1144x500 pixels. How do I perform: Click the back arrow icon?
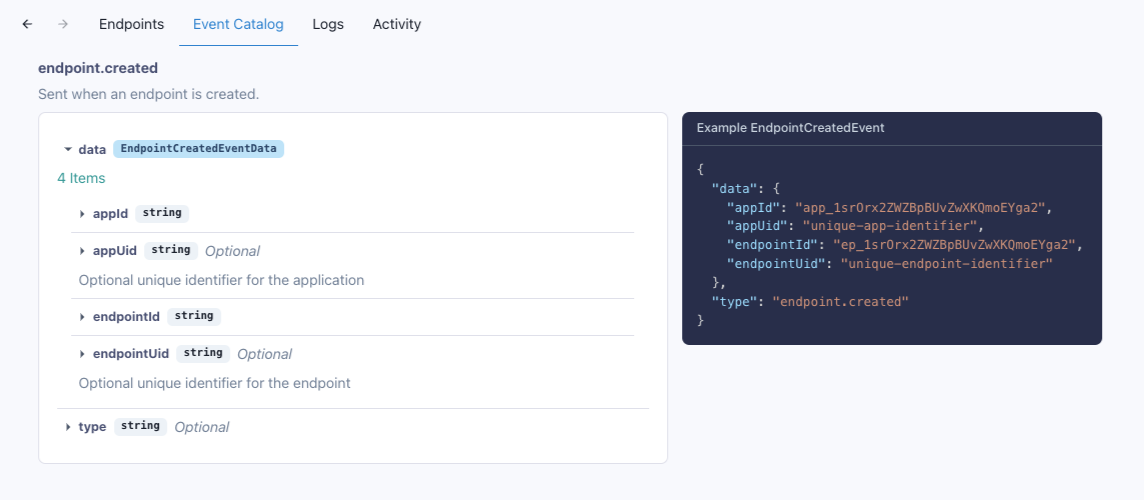pos(27,24)
